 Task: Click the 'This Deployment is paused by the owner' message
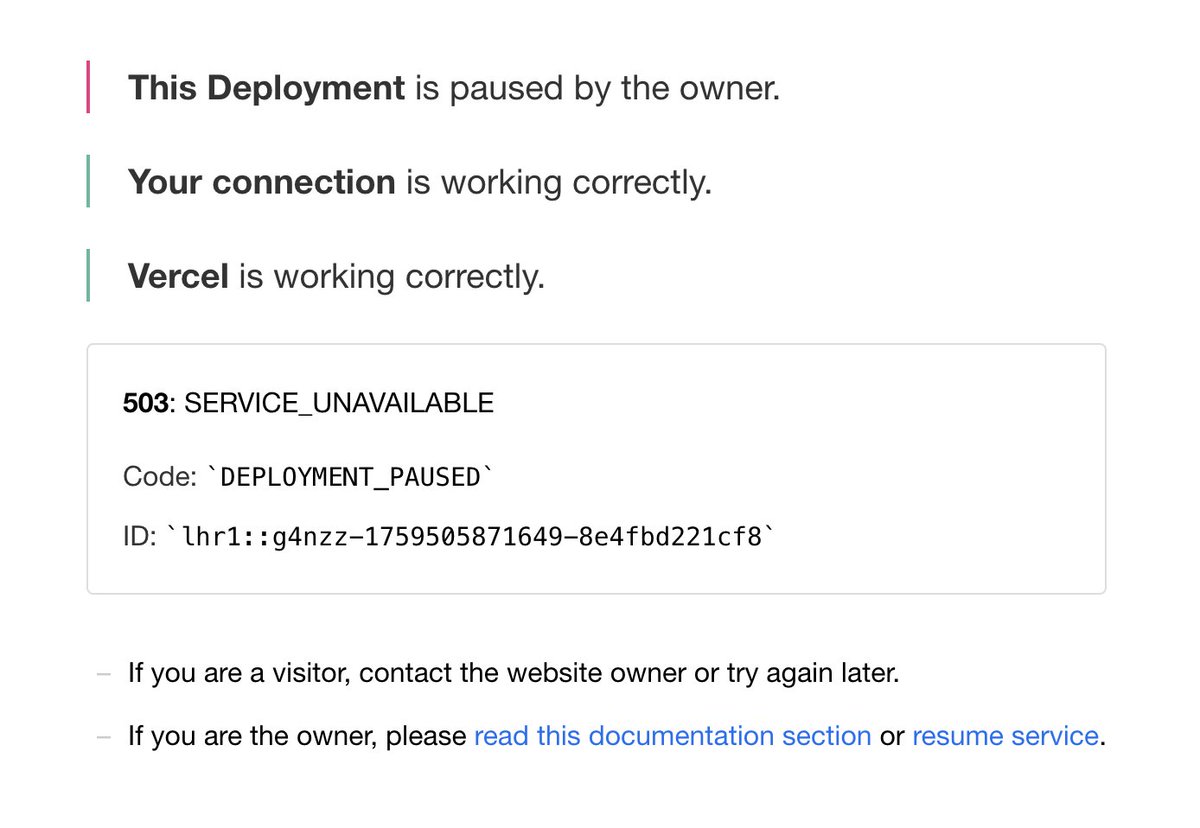(x=453, y=89)
